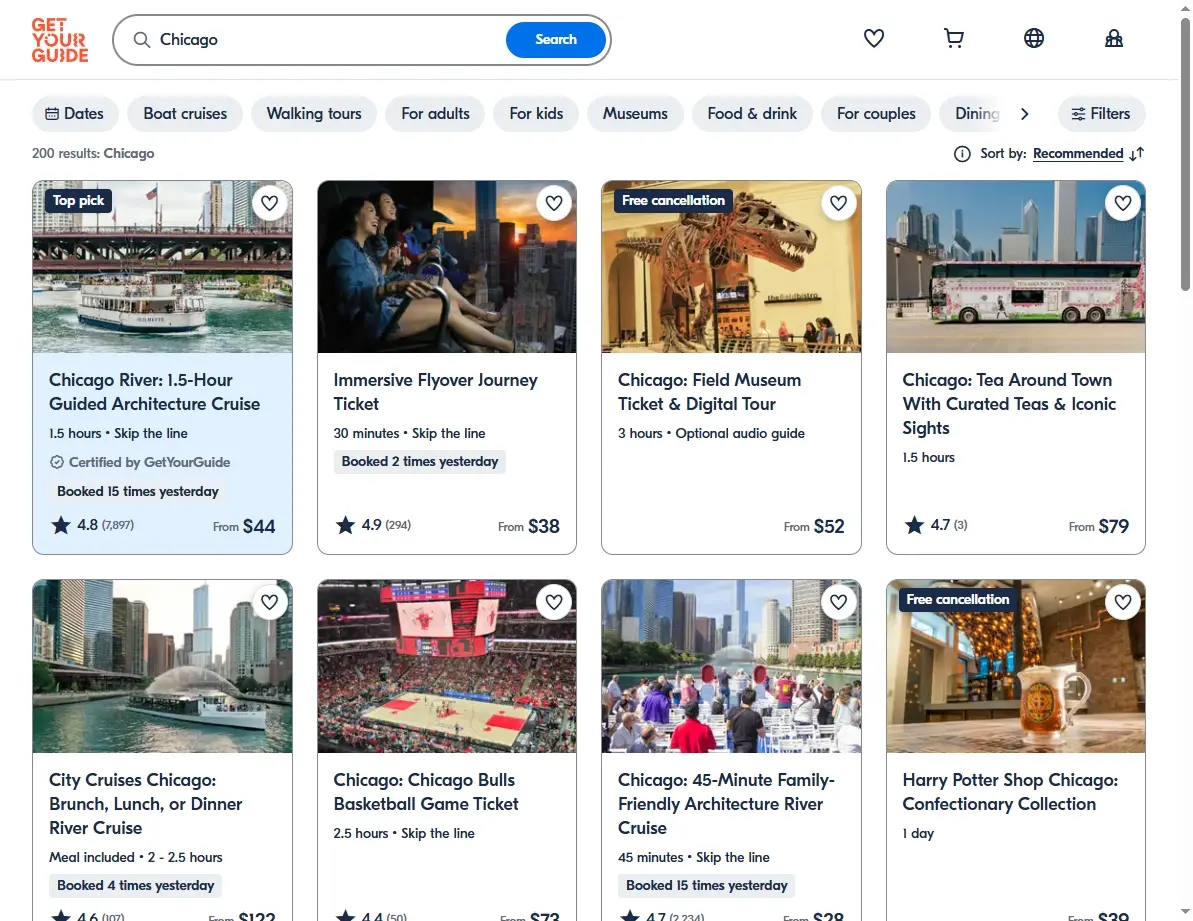This screenshot has height=921, width=1193.
Task: Open the shopping cart icon
Action: 953,38
